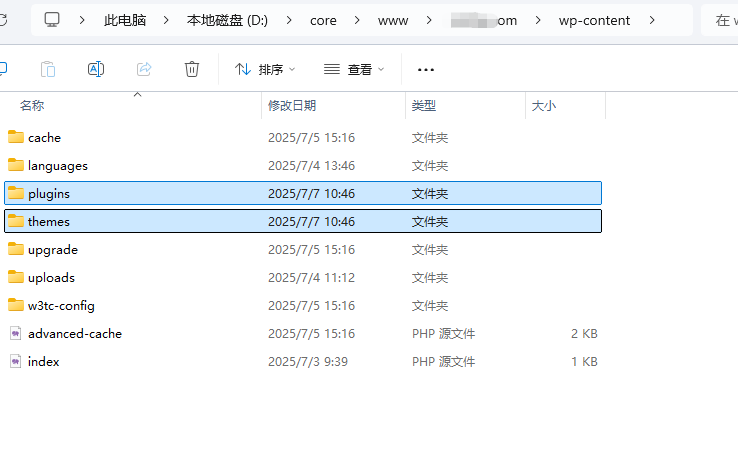Viewport: 738px width, 449px height.
Task: Expand chevron after core breadcrumb
Action: pos(357,20)
